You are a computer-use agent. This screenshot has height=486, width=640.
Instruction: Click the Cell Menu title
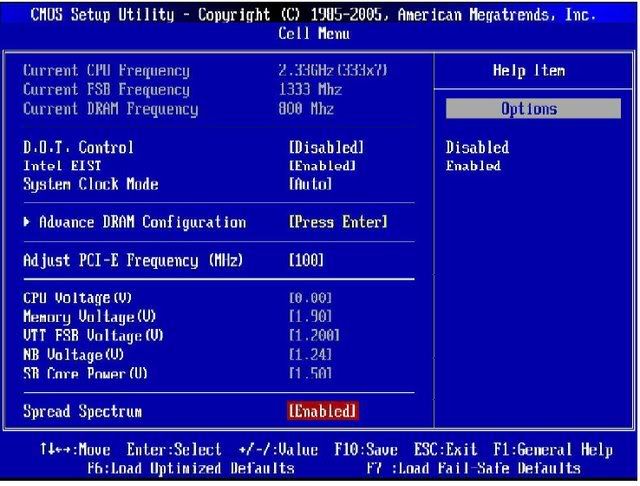pos(319,33)
